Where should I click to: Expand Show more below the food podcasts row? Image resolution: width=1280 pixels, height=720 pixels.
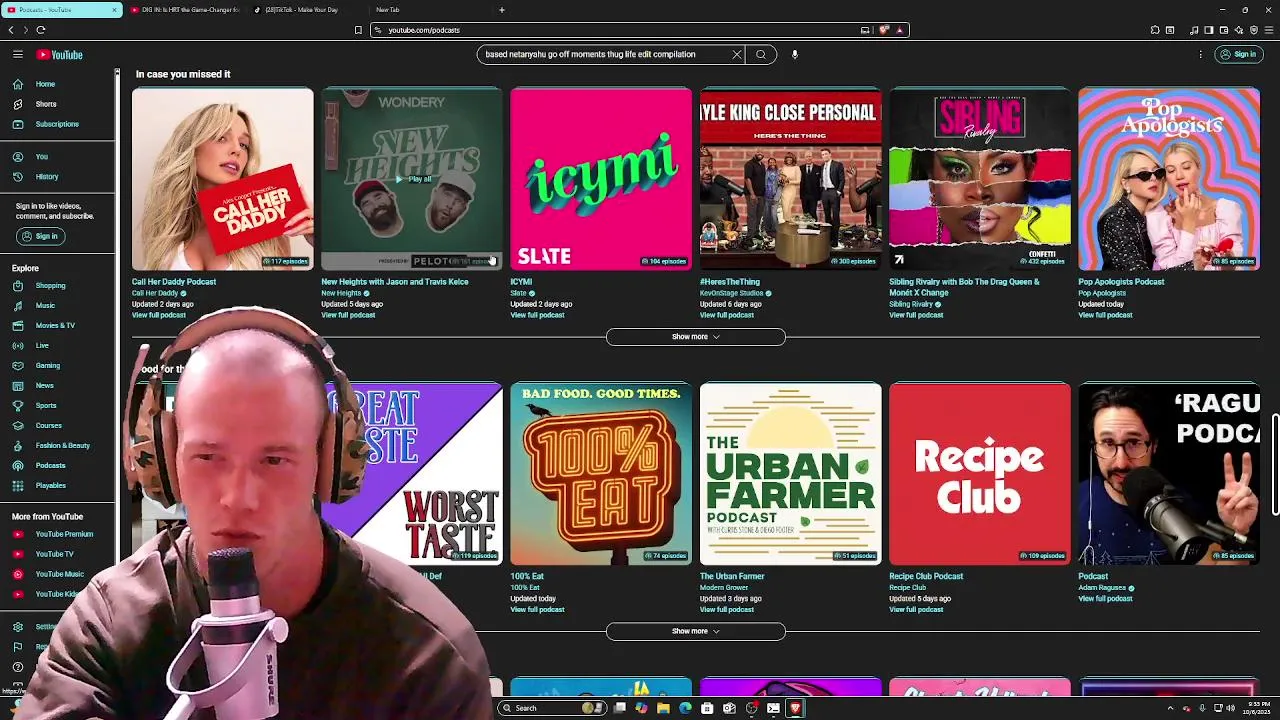[696, 631]
